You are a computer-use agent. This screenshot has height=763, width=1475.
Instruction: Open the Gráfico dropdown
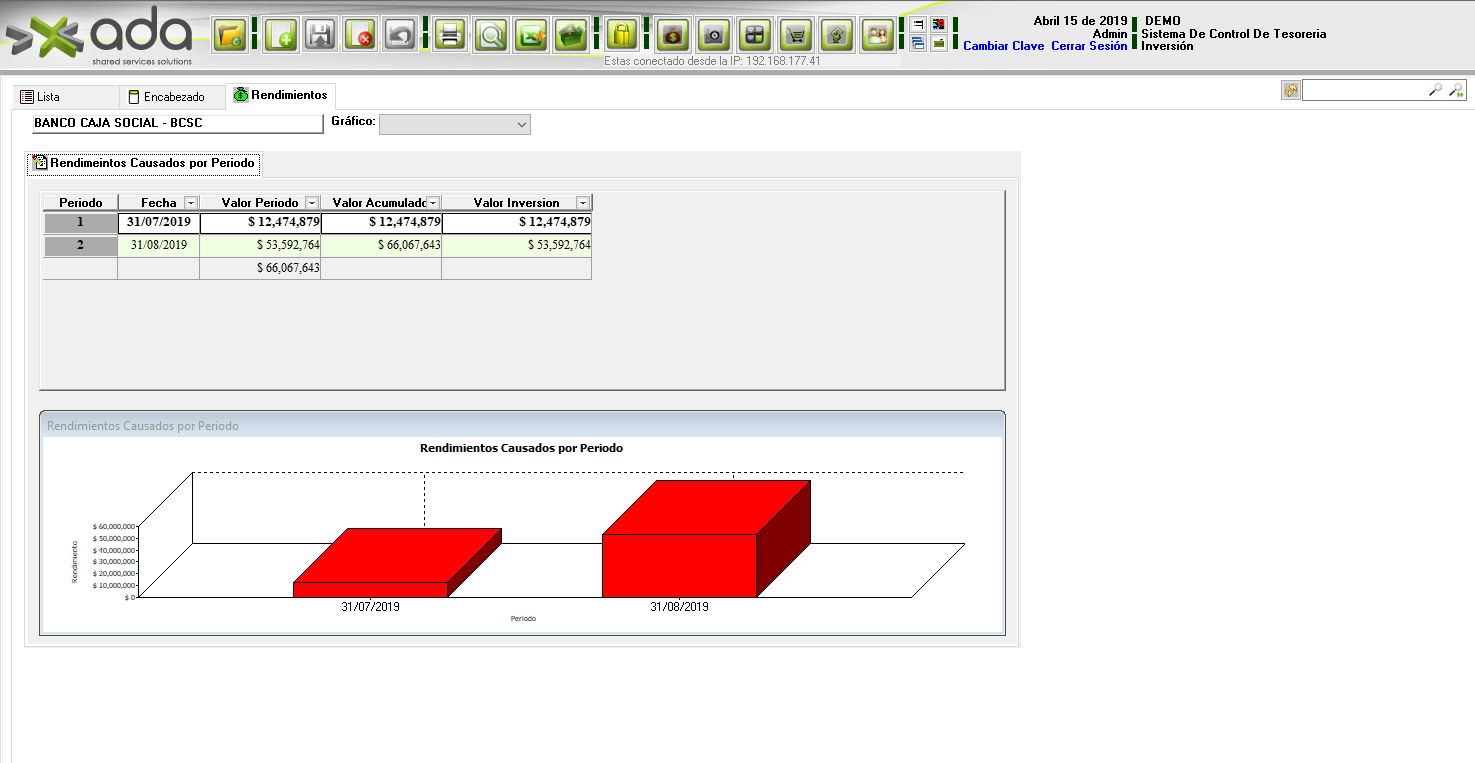coord(455,124)
